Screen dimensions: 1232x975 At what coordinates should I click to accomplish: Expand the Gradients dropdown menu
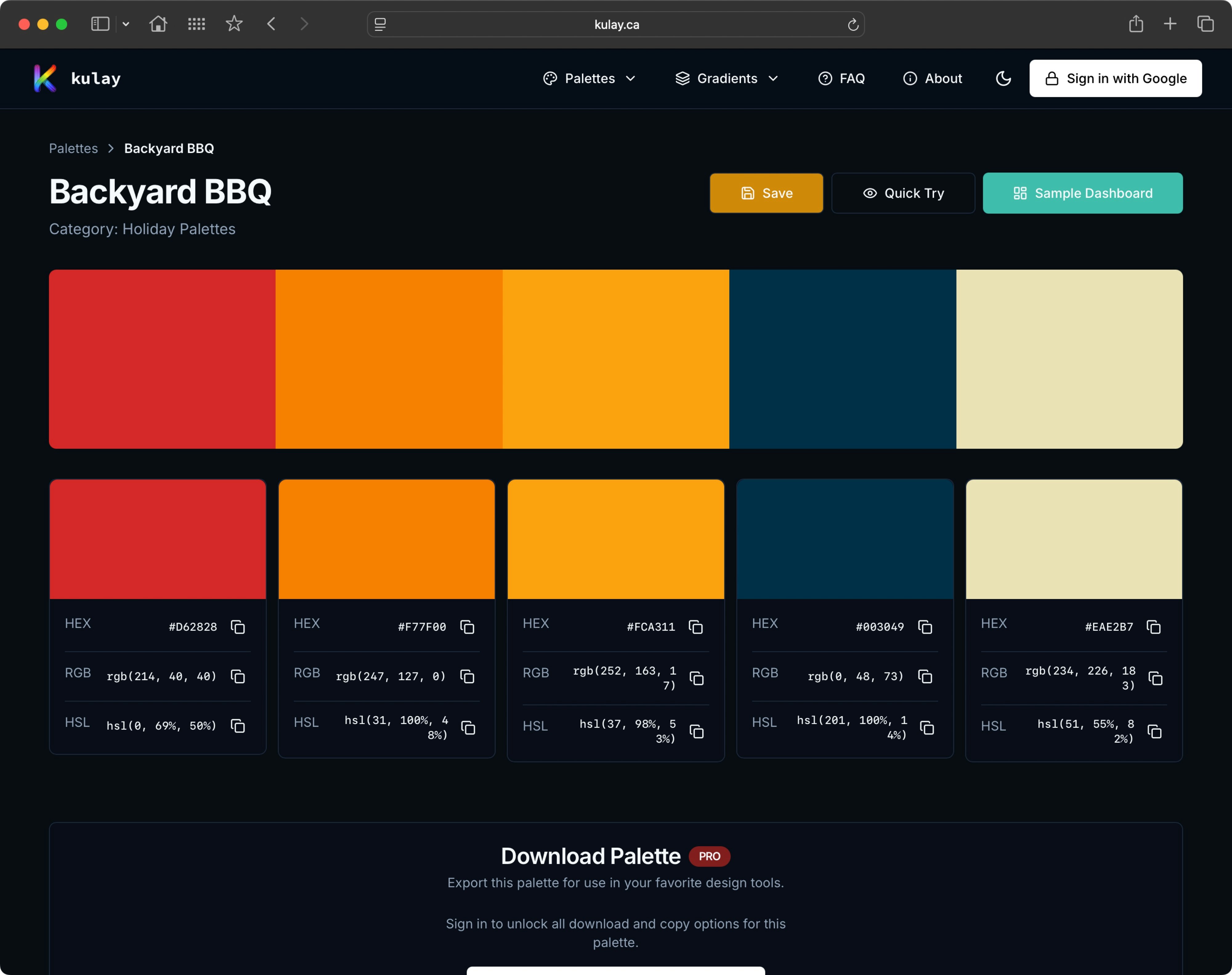click(726, 78)
